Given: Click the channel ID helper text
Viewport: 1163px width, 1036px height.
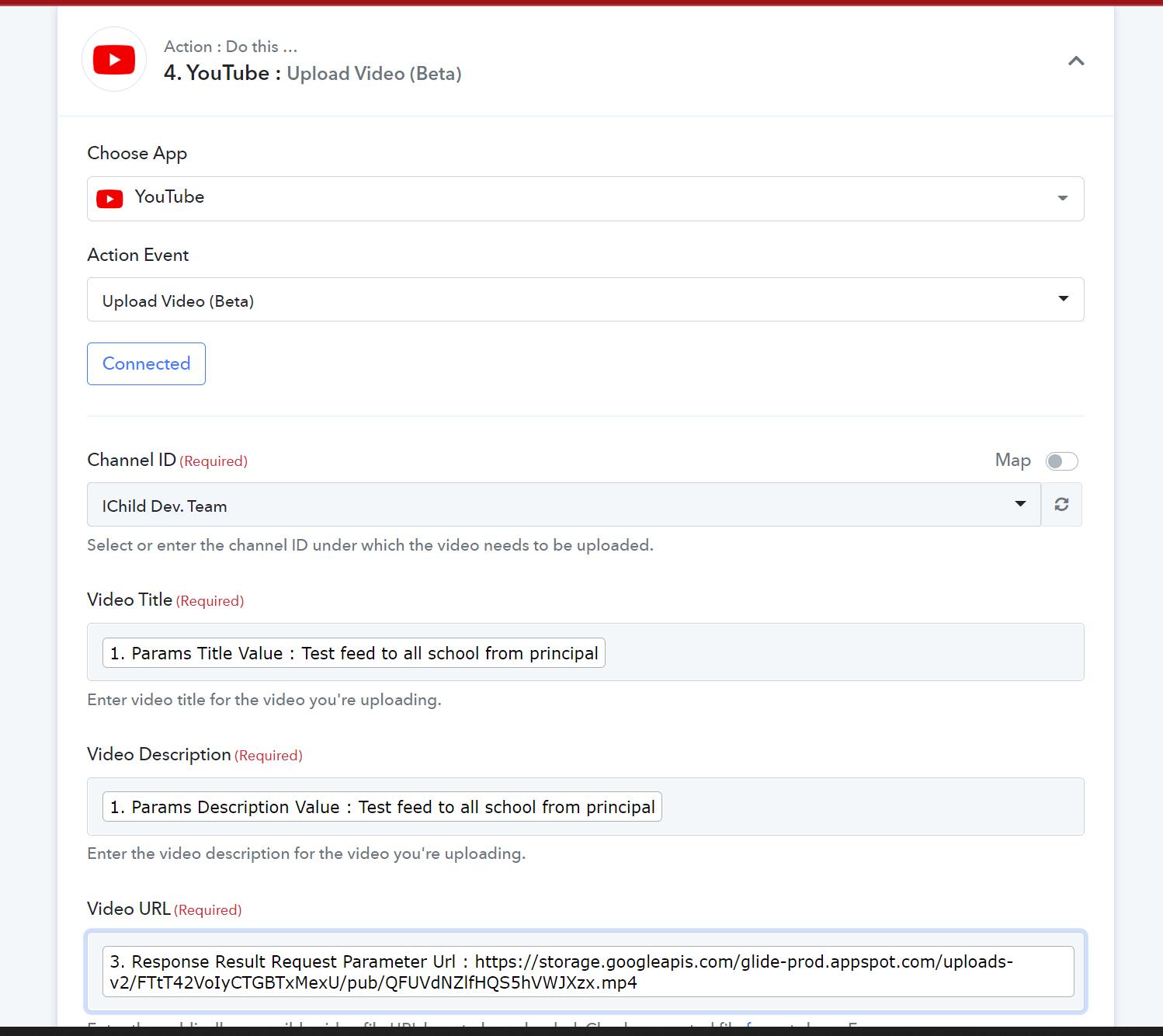Looking at the screenshot, I should pos(370,545).
